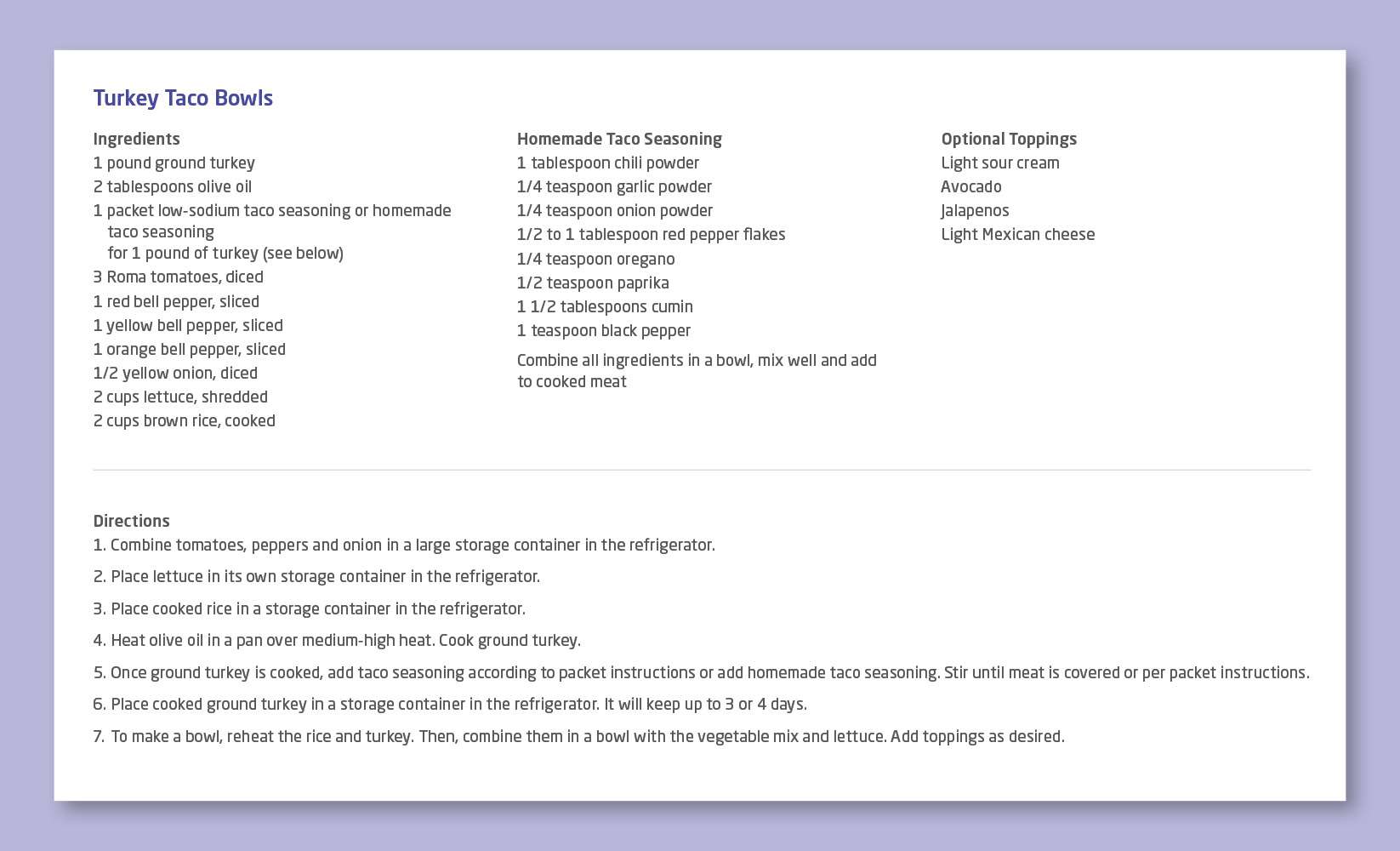Click the Homemade Taco Seasoning heading

(x=619, y=139)
